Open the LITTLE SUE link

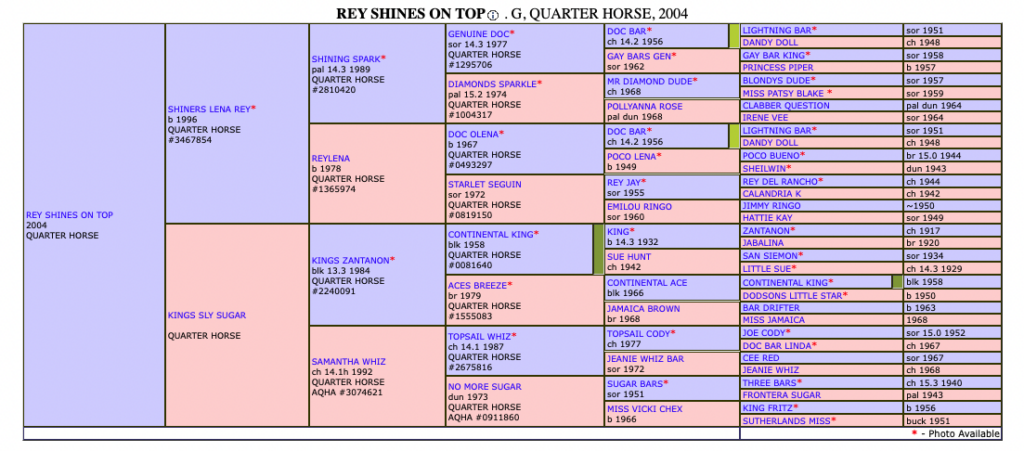tap(767, 268)
